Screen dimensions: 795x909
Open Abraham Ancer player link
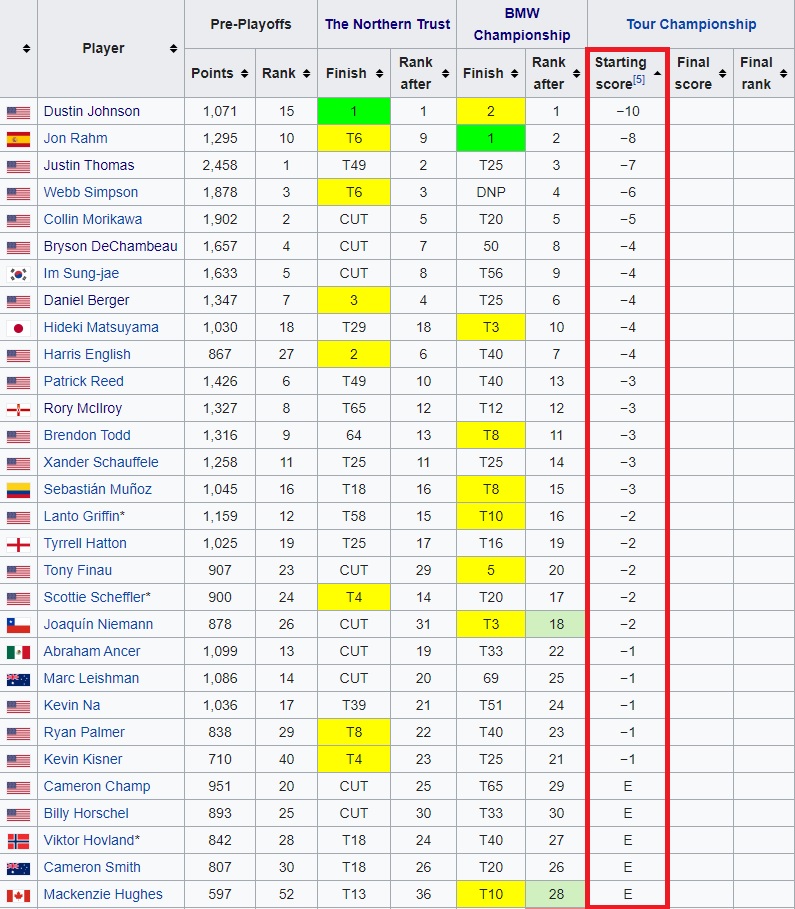point(92,651)
